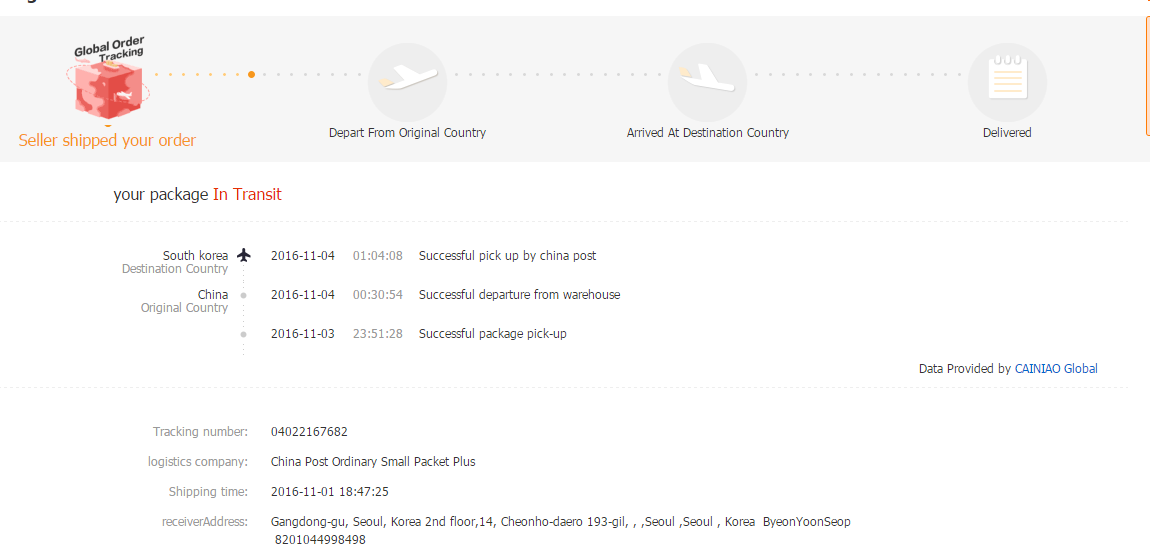Click Successful pick up by china post
Image resolution: width=1150 pixels, height=551 pixels.
click(507, 256)
